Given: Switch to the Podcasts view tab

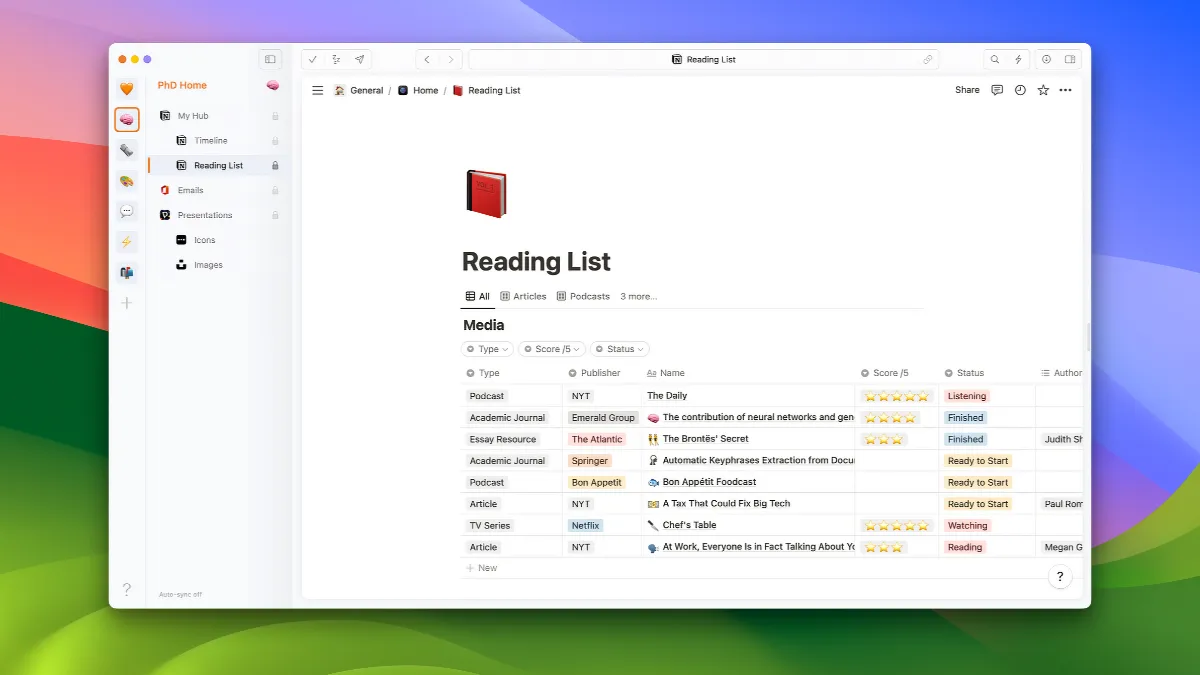Looking at the screenshot, I should (583, 296).
